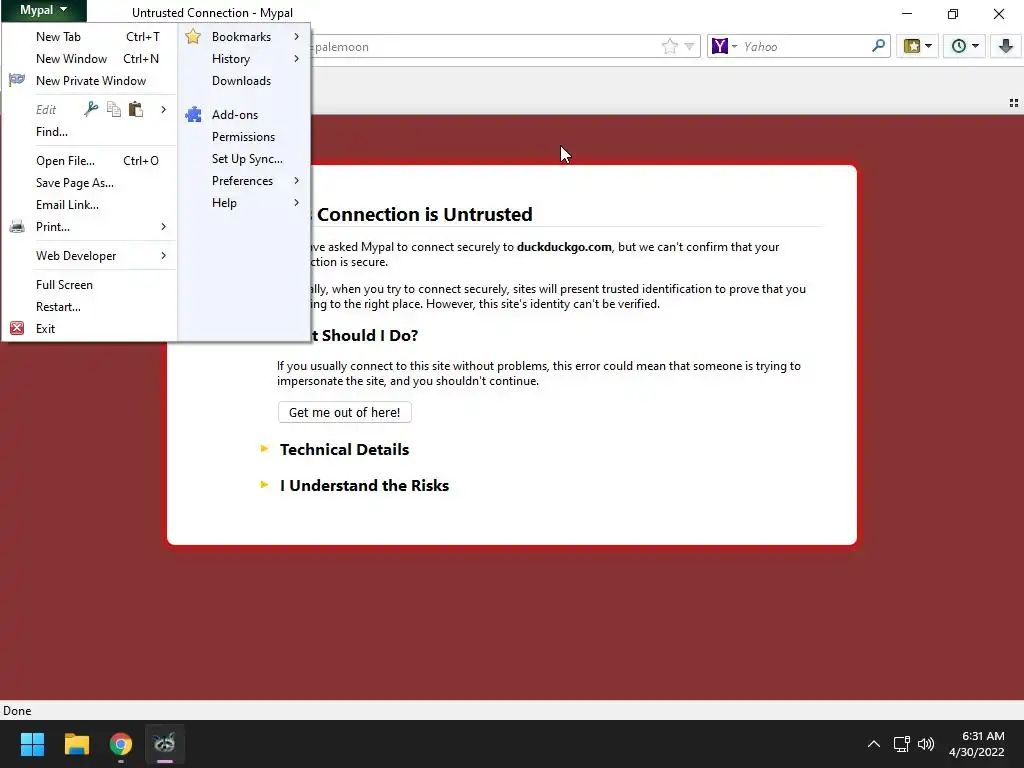Click the Done status bar text
Image resolution: width=1024 pixels, height=768 pixels.
pyautogui.click(x=17, y=711)
